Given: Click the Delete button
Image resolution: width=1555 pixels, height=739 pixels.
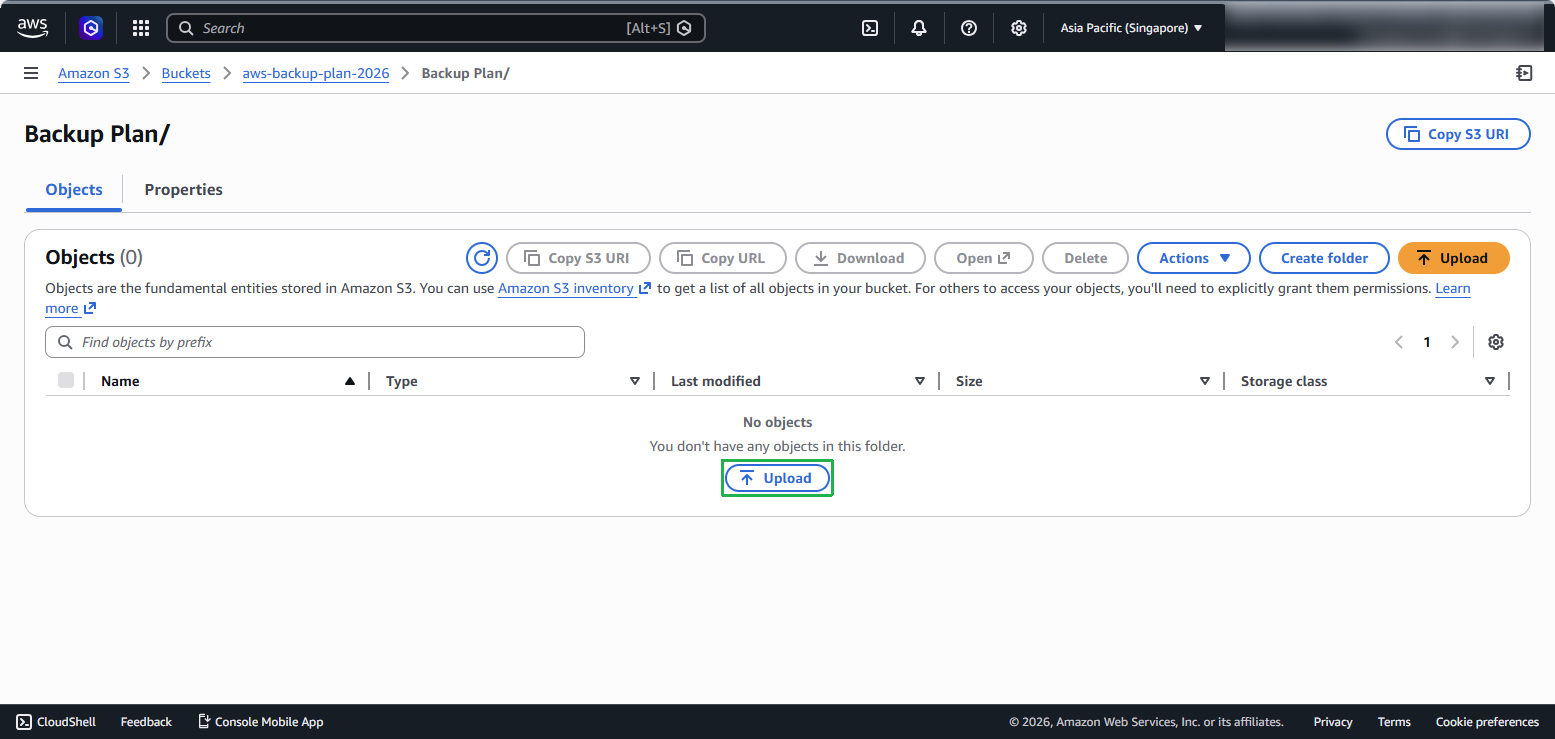Looking at the screenshot, I should coord(1086,258).
